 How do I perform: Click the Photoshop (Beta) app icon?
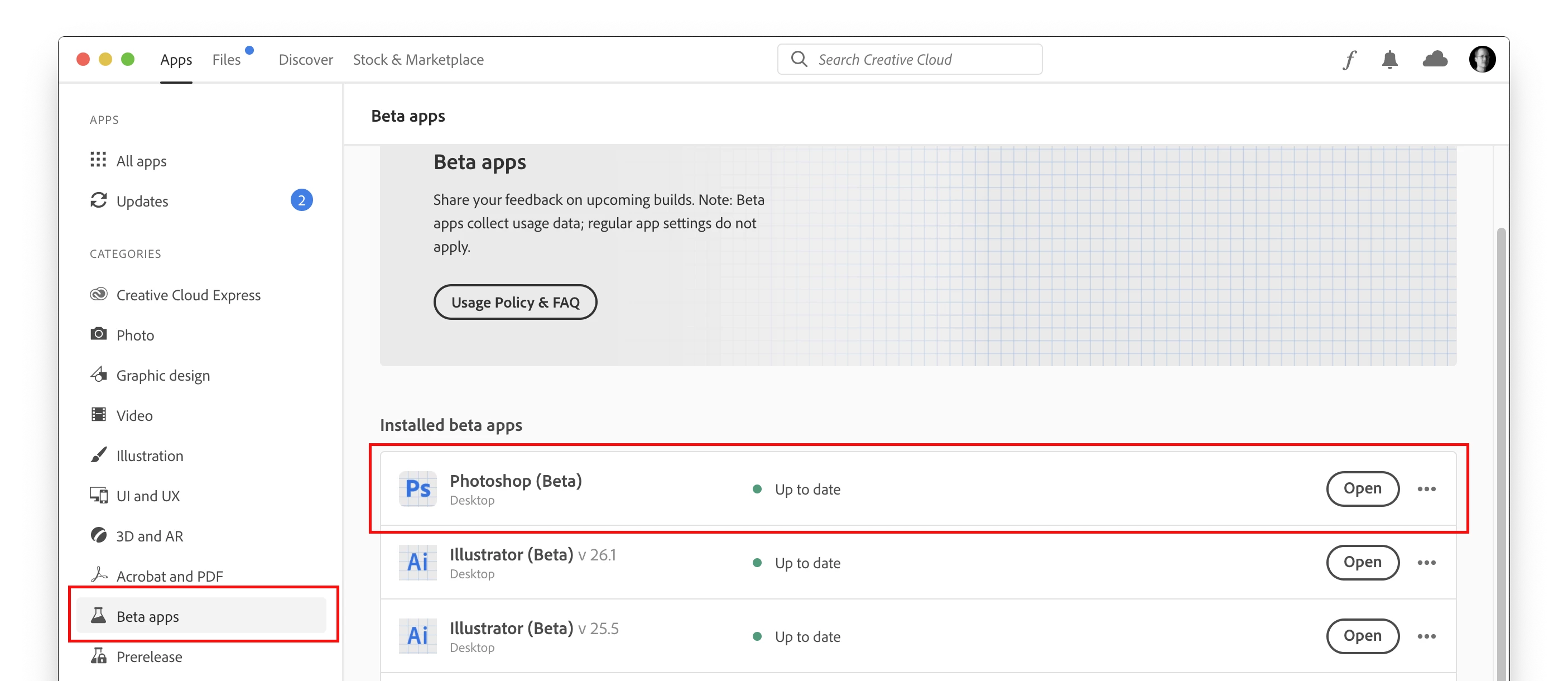417,488
